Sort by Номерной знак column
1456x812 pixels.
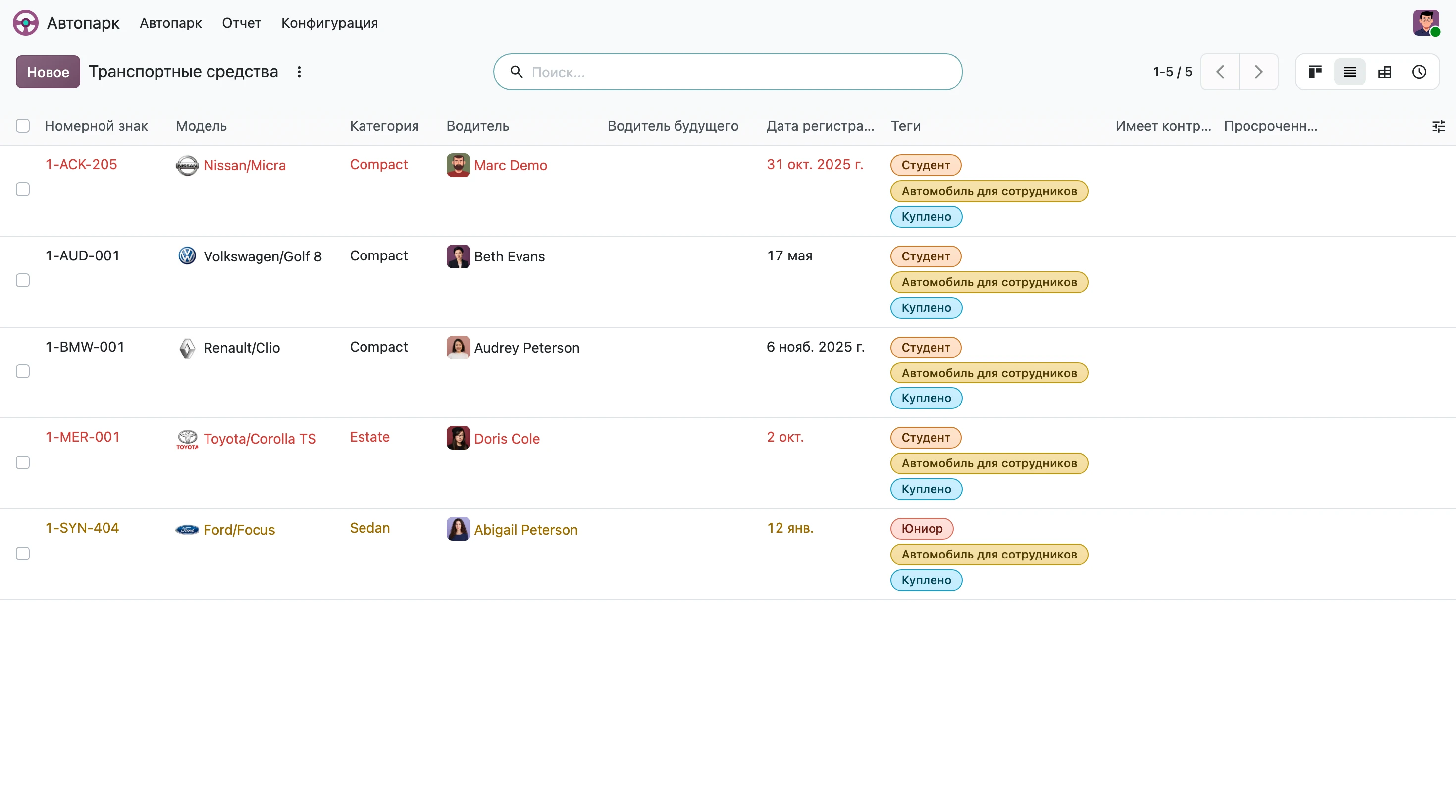tap(97, 126)
